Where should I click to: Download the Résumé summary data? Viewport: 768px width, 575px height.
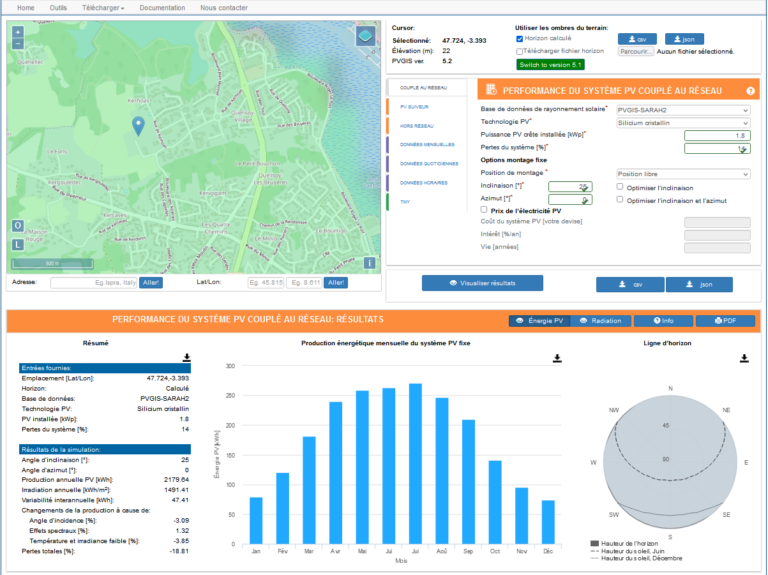tap(186, 357)
